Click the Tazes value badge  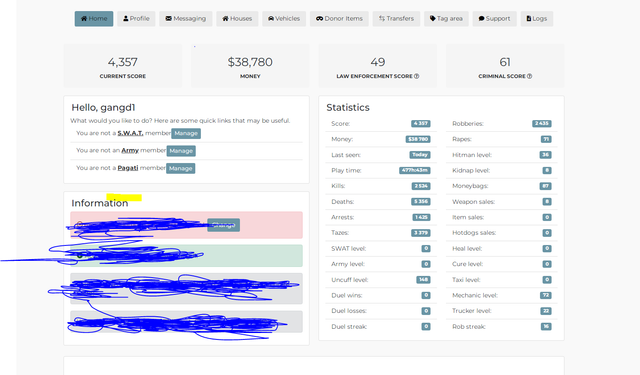pos(420,233)
